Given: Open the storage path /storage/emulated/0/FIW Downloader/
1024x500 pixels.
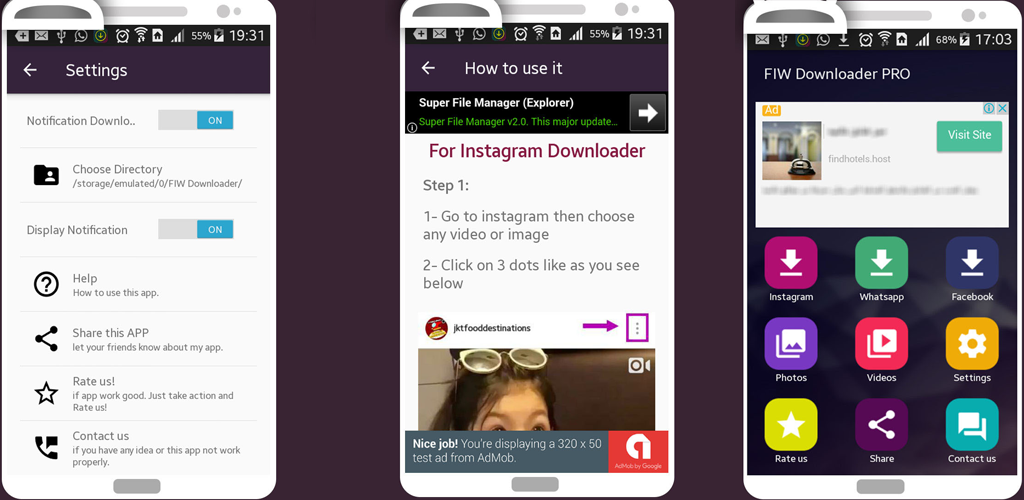Looking at the screenshot, I should [157, 184].
